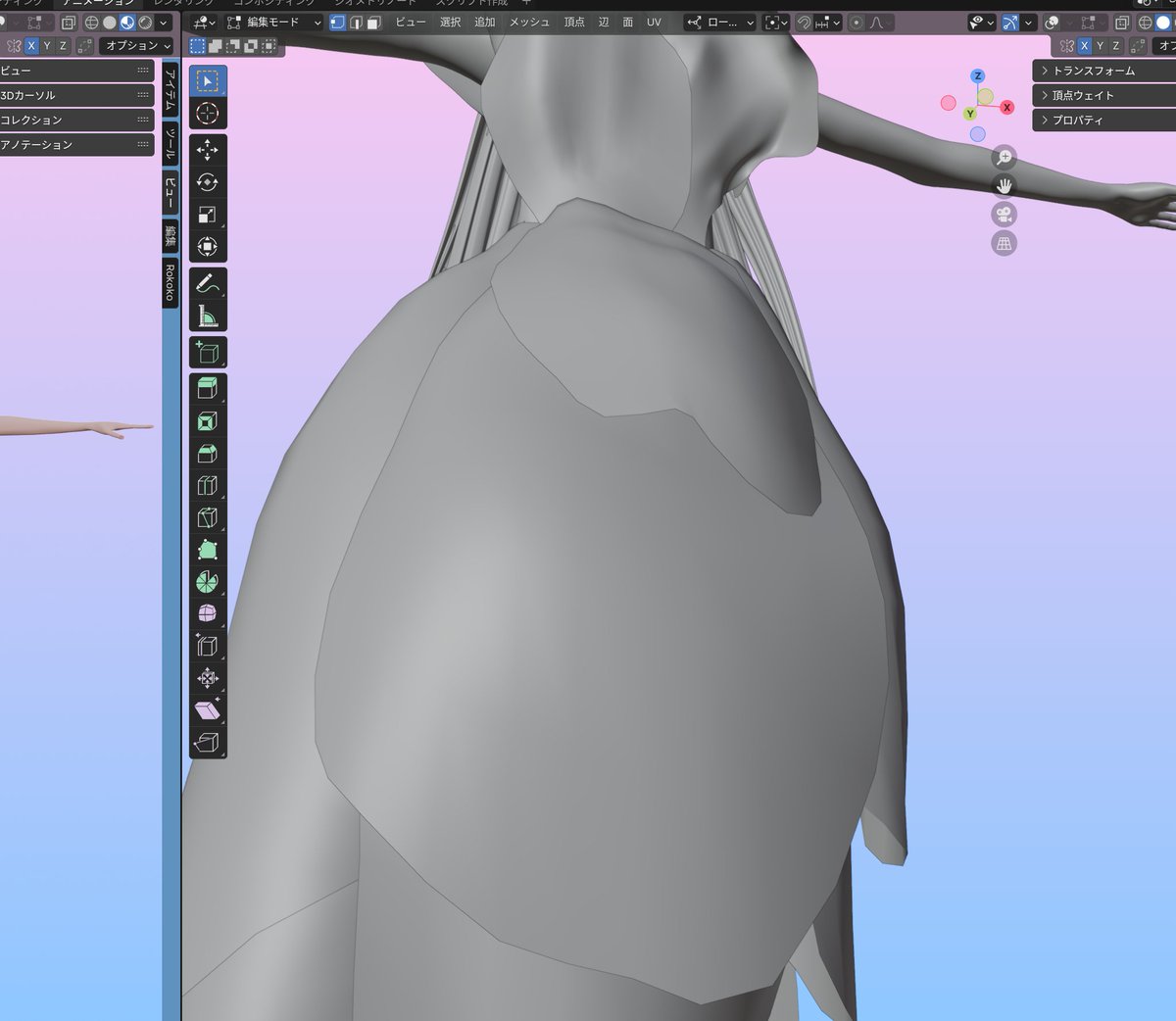The image size is (1176, 1021).
Task: Activate the 3D Cursor tool
Action: [207, 114]
